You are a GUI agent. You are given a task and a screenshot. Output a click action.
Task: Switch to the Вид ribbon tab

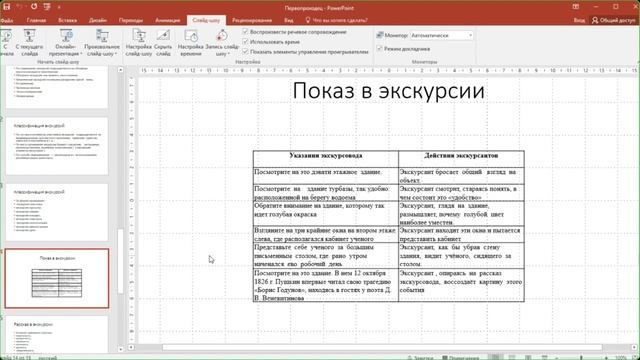289,20
